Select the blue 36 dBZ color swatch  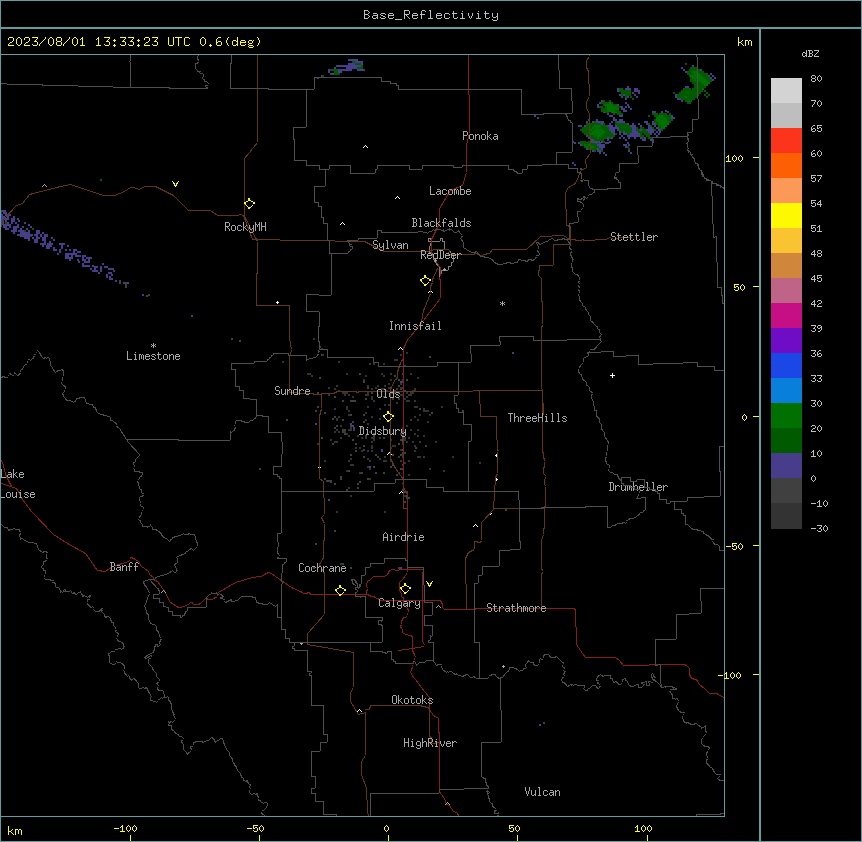(x=786, y=365)
